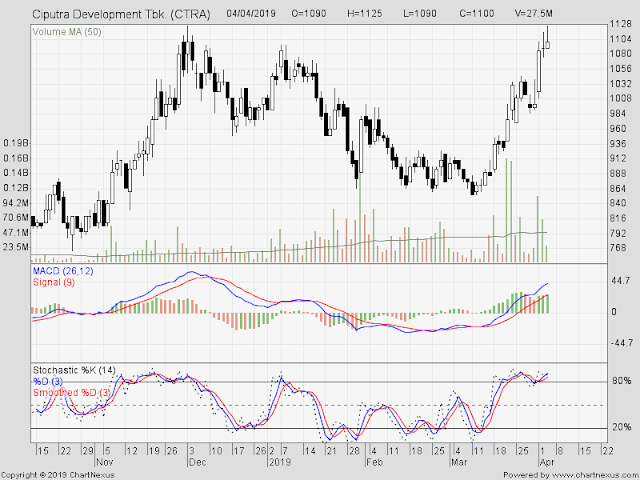
Task: Click the 23.5M volume axis label
Action: (16, 247)
